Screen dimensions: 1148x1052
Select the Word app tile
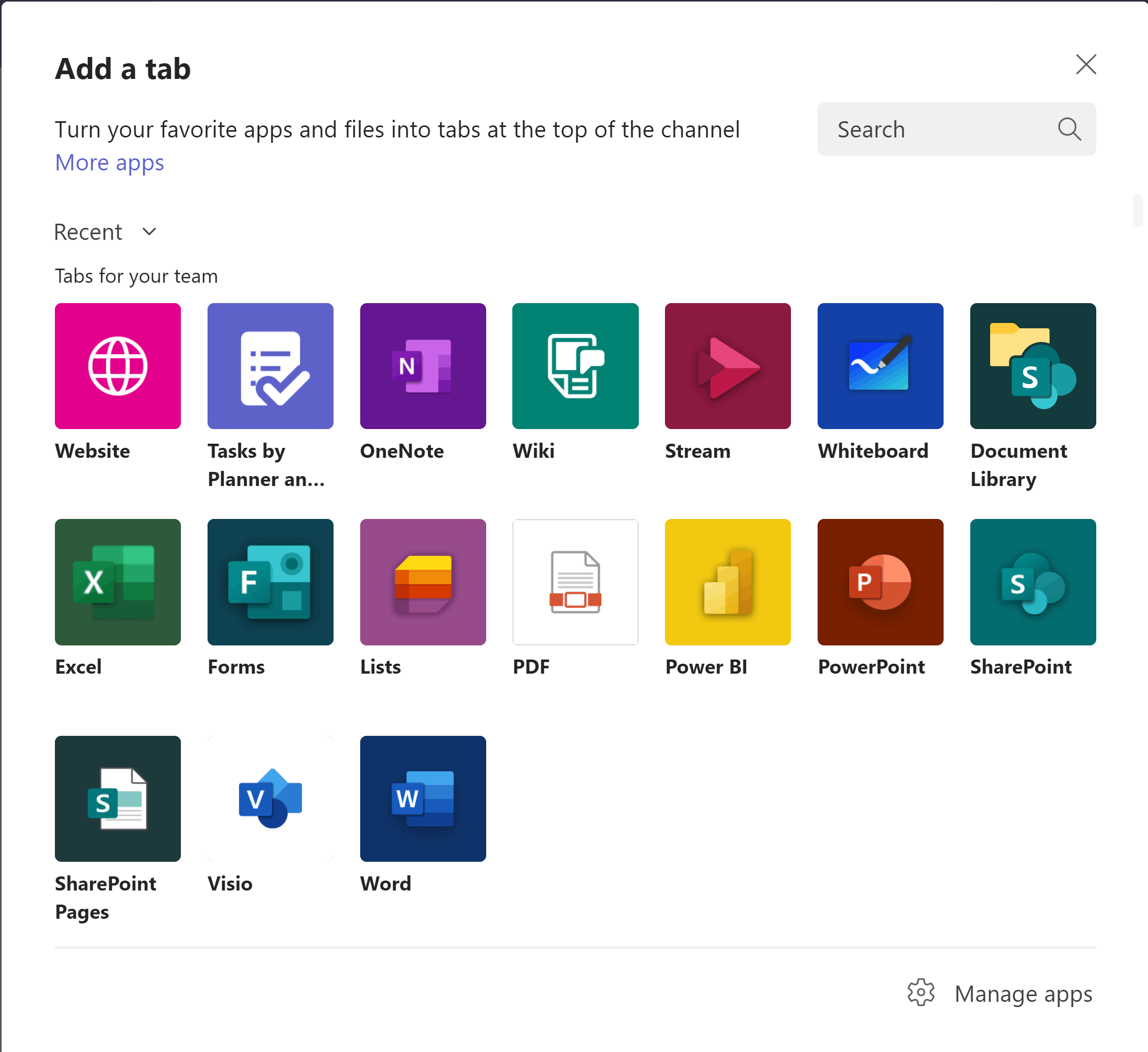click(423, 799)
